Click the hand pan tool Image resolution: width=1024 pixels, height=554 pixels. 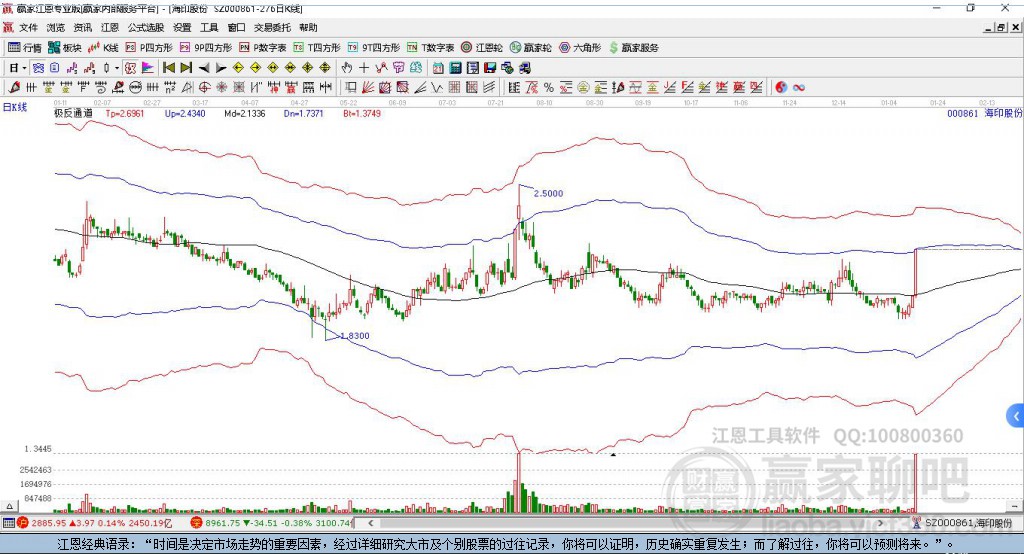point(346,68)
